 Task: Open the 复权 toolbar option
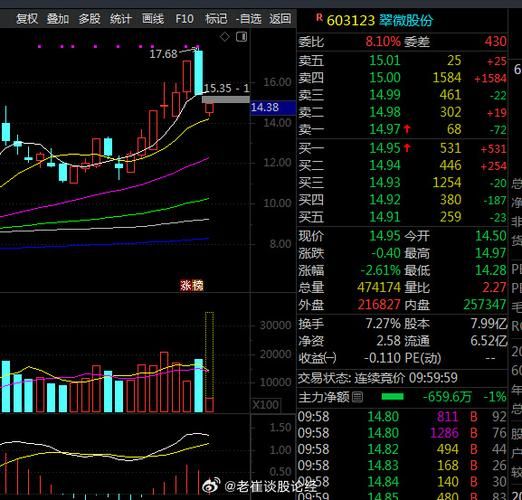[27, 19]
